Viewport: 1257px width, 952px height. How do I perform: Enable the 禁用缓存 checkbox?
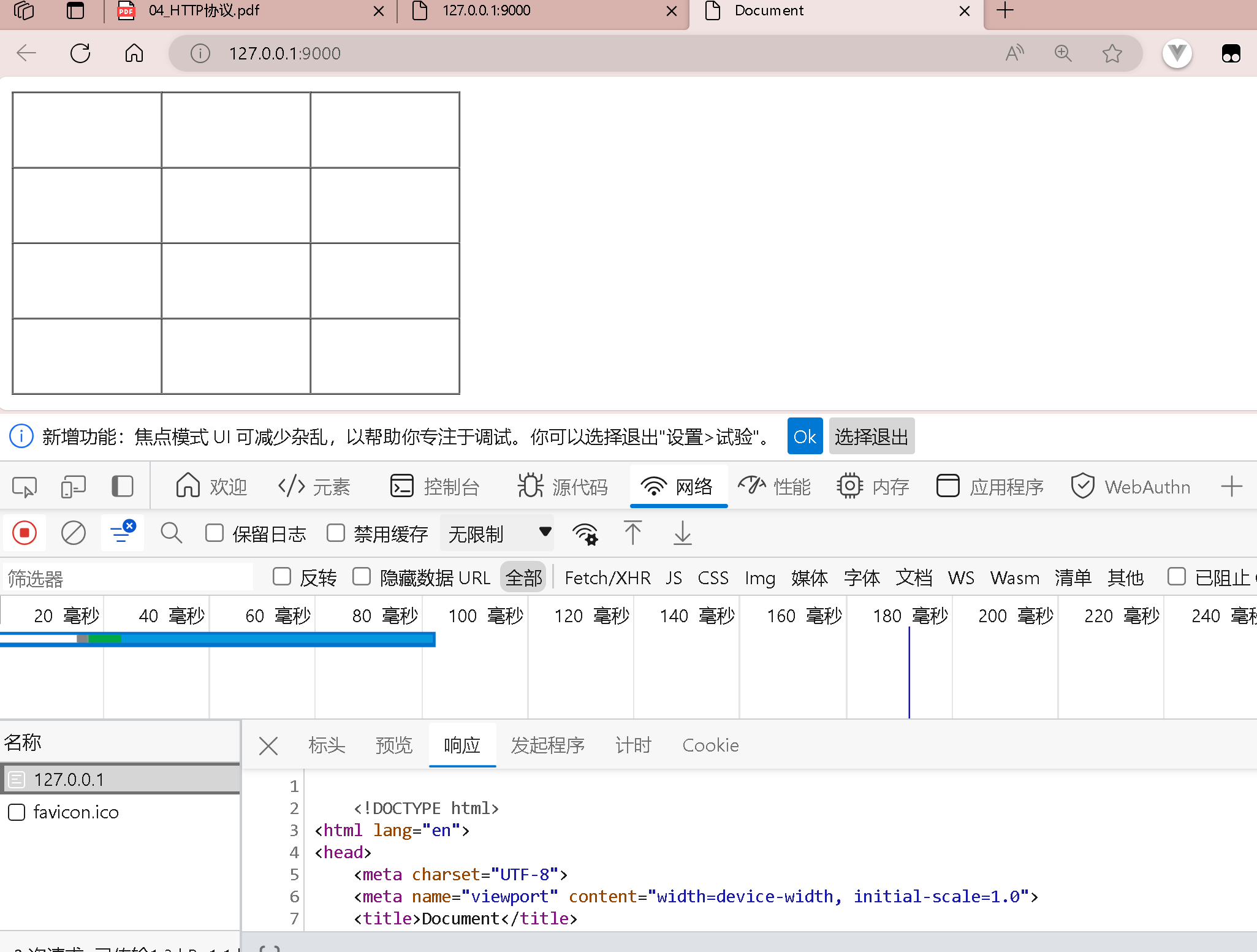336,533
